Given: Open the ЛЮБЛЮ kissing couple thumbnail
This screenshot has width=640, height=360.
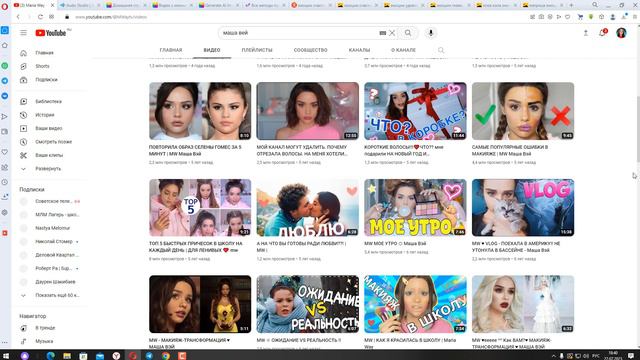Looking at the screenshot, I should (308, 207).
